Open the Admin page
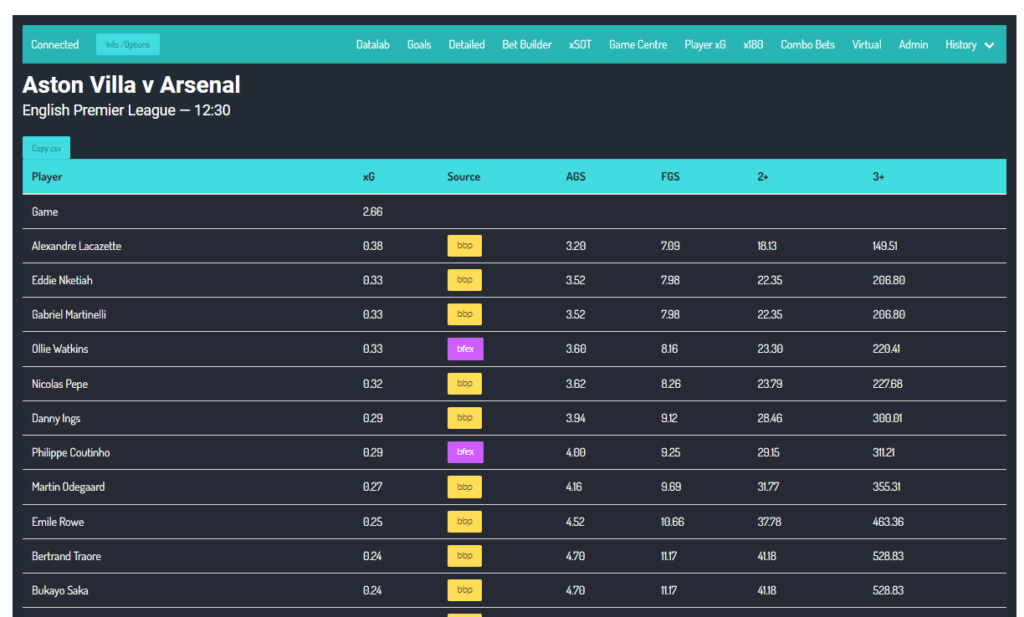This screenshot has height=617, width=1024. click(x=913, y=44)
